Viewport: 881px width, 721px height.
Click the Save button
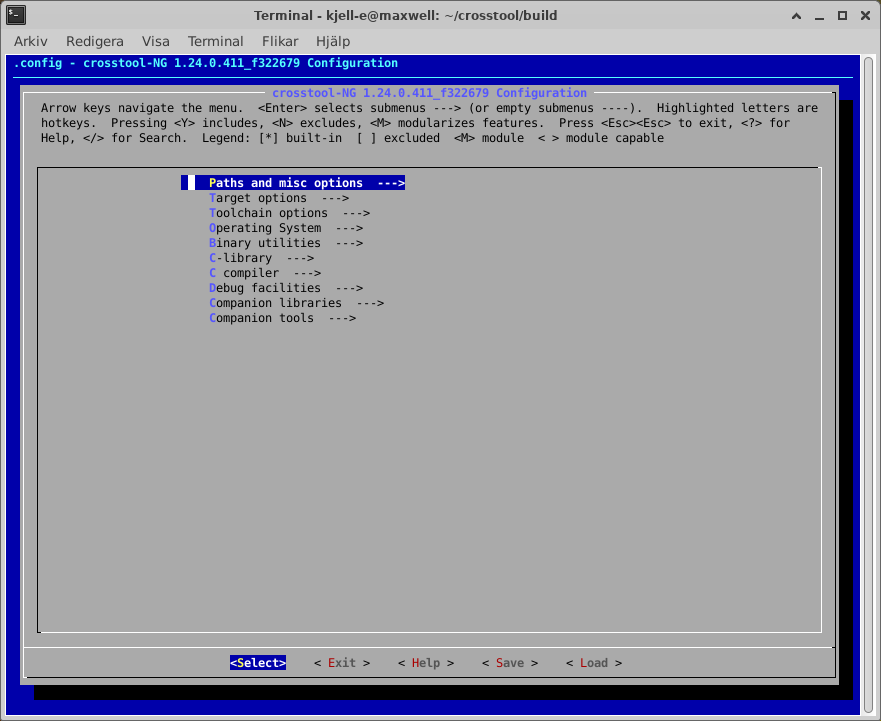click(510, 663)
